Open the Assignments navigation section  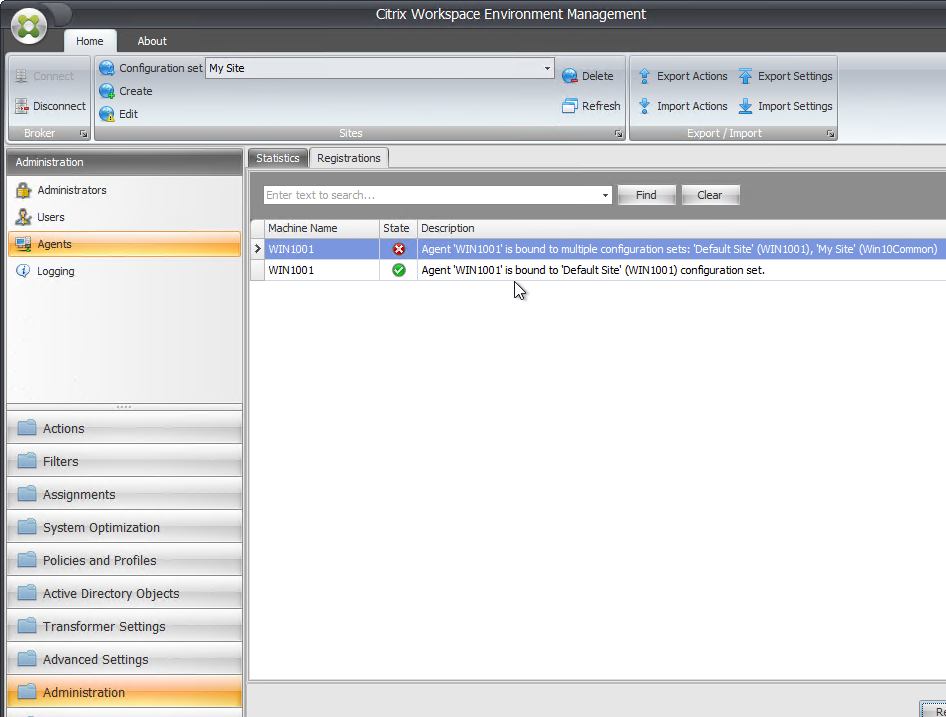pos(124,494)
